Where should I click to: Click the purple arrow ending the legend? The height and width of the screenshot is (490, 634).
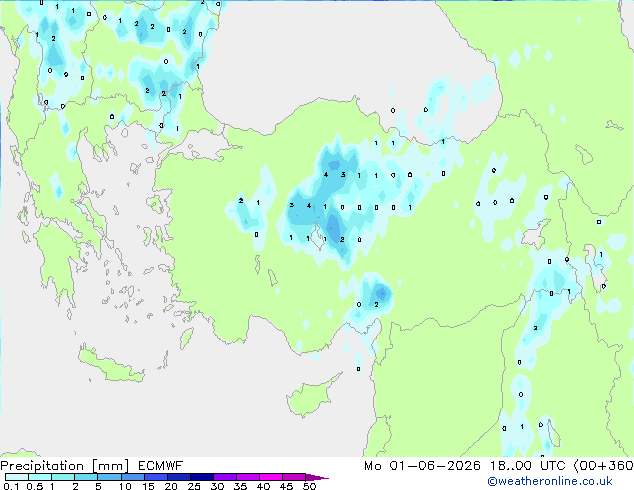point(317,477)
